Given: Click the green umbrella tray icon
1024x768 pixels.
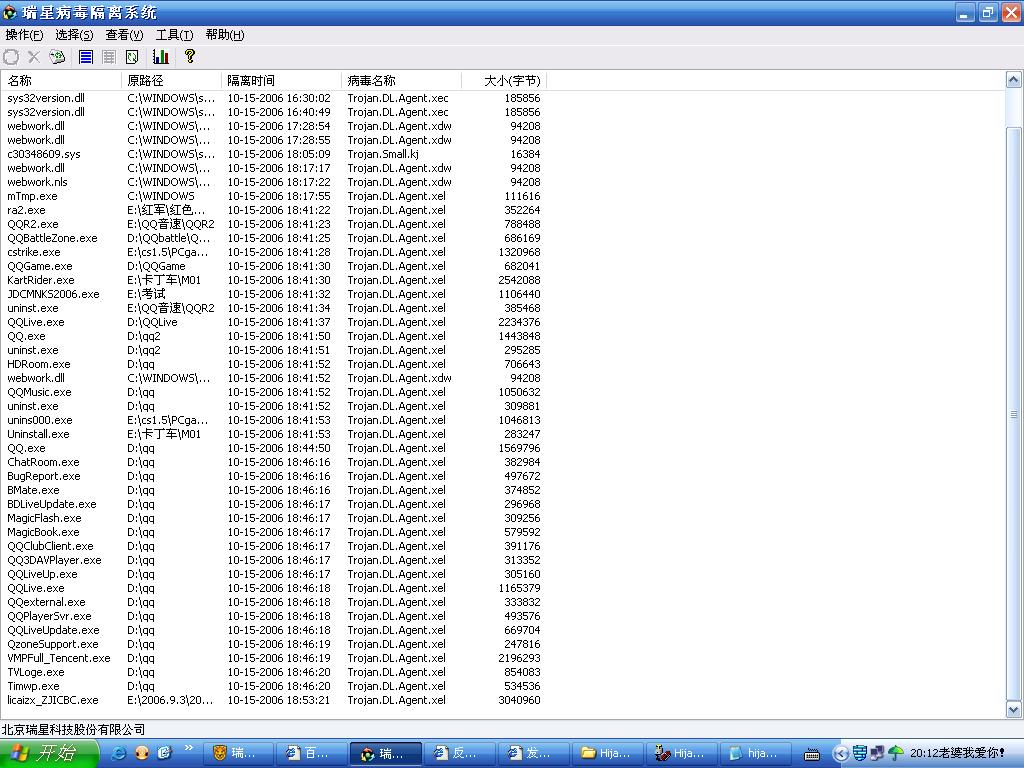Looking at the screenshot, I should click(895, 753).
